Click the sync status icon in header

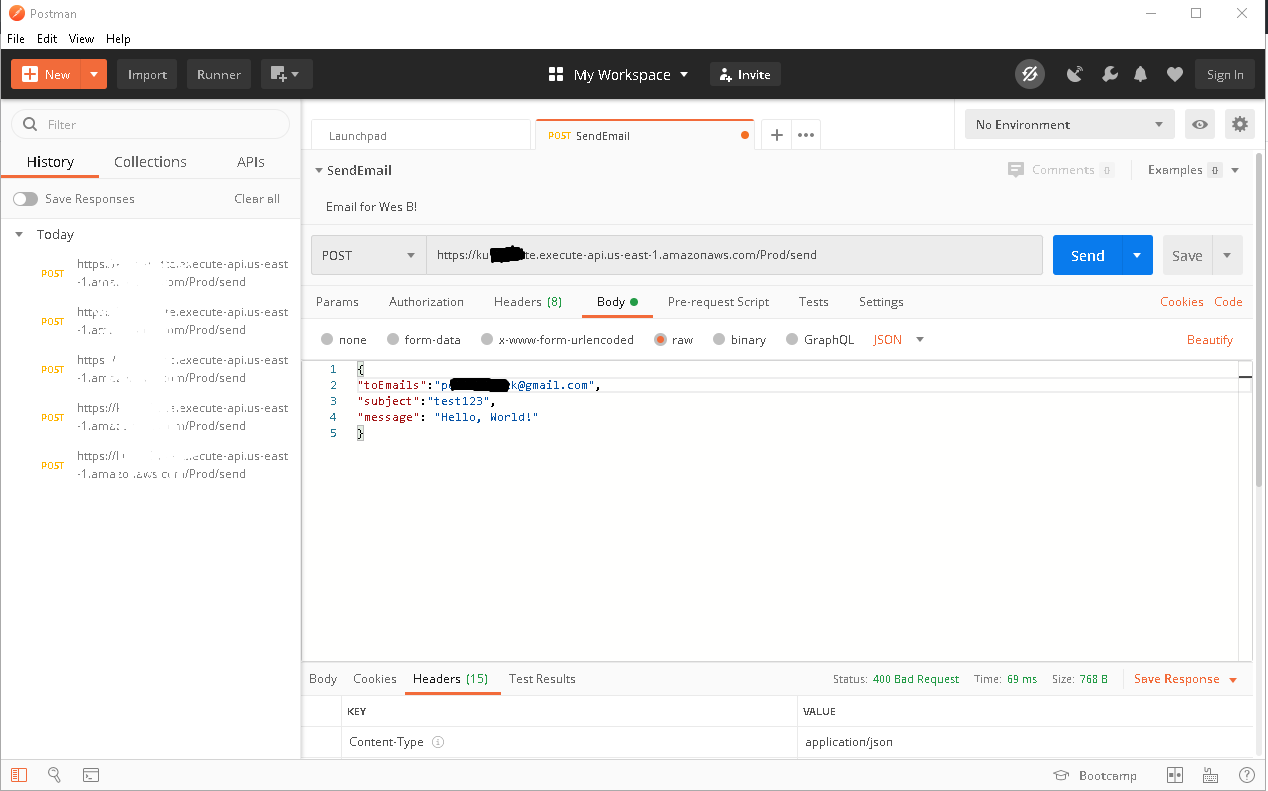click(1029, 74)
